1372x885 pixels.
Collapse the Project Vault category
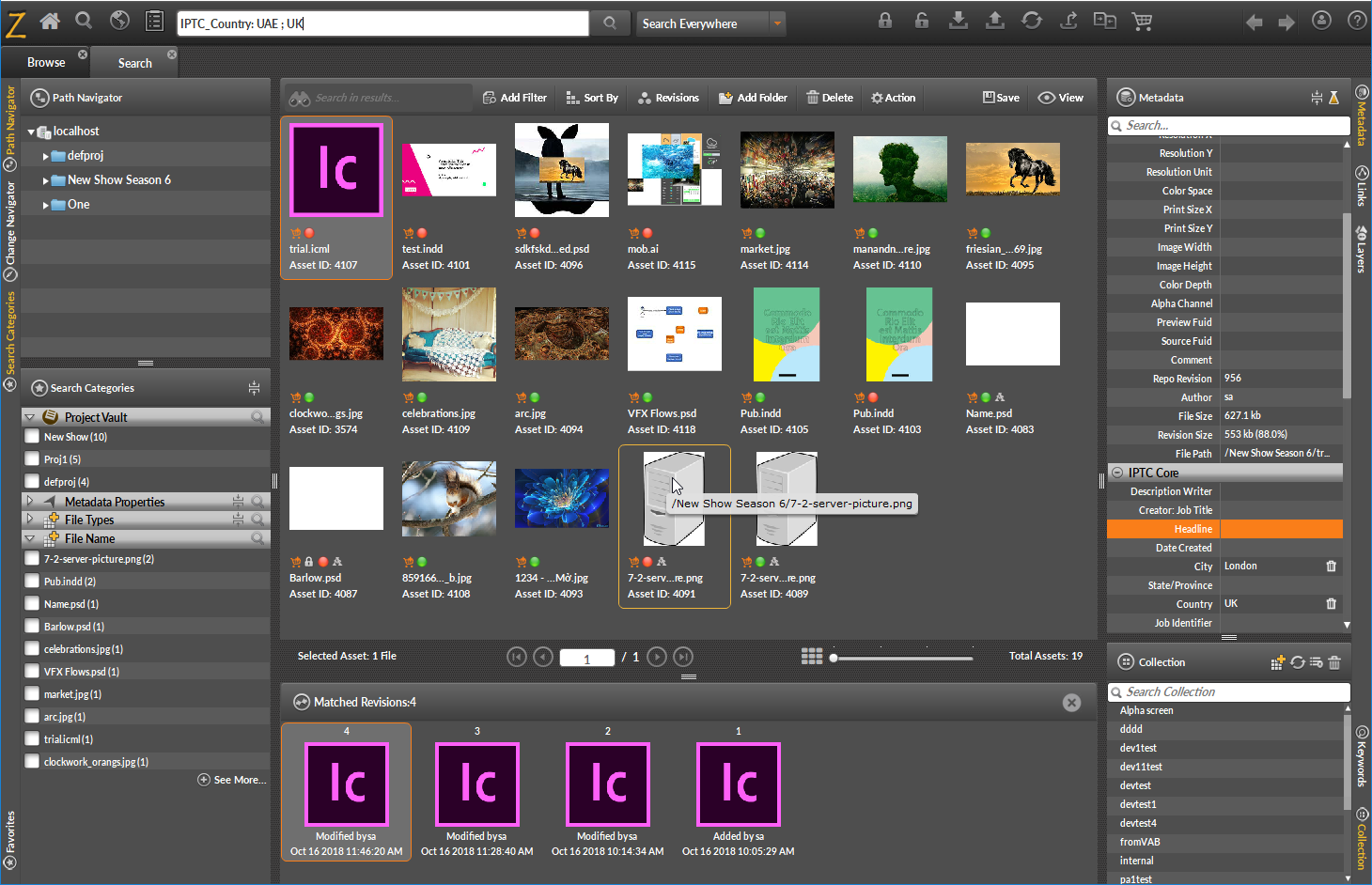click(x=29, y=417)
